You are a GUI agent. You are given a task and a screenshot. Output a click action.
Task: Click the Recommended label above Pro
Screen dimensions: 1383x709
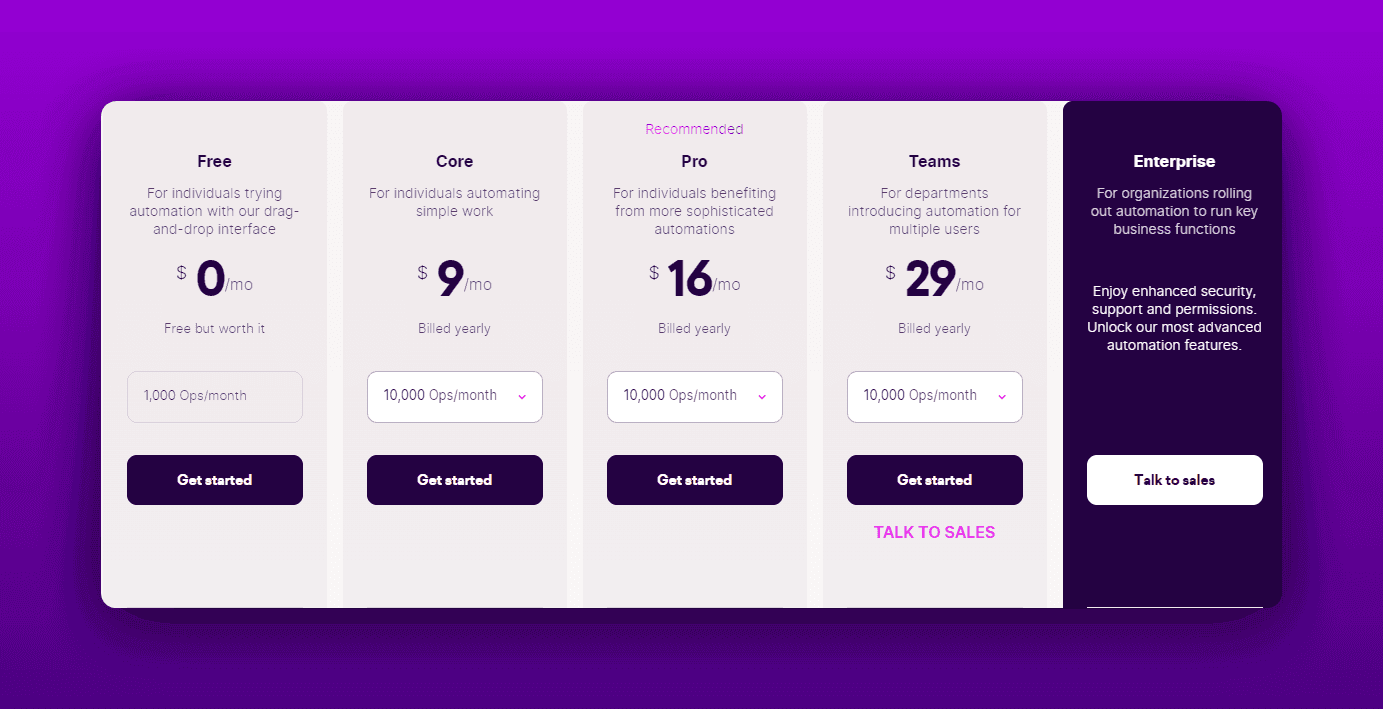click(695, 129)
